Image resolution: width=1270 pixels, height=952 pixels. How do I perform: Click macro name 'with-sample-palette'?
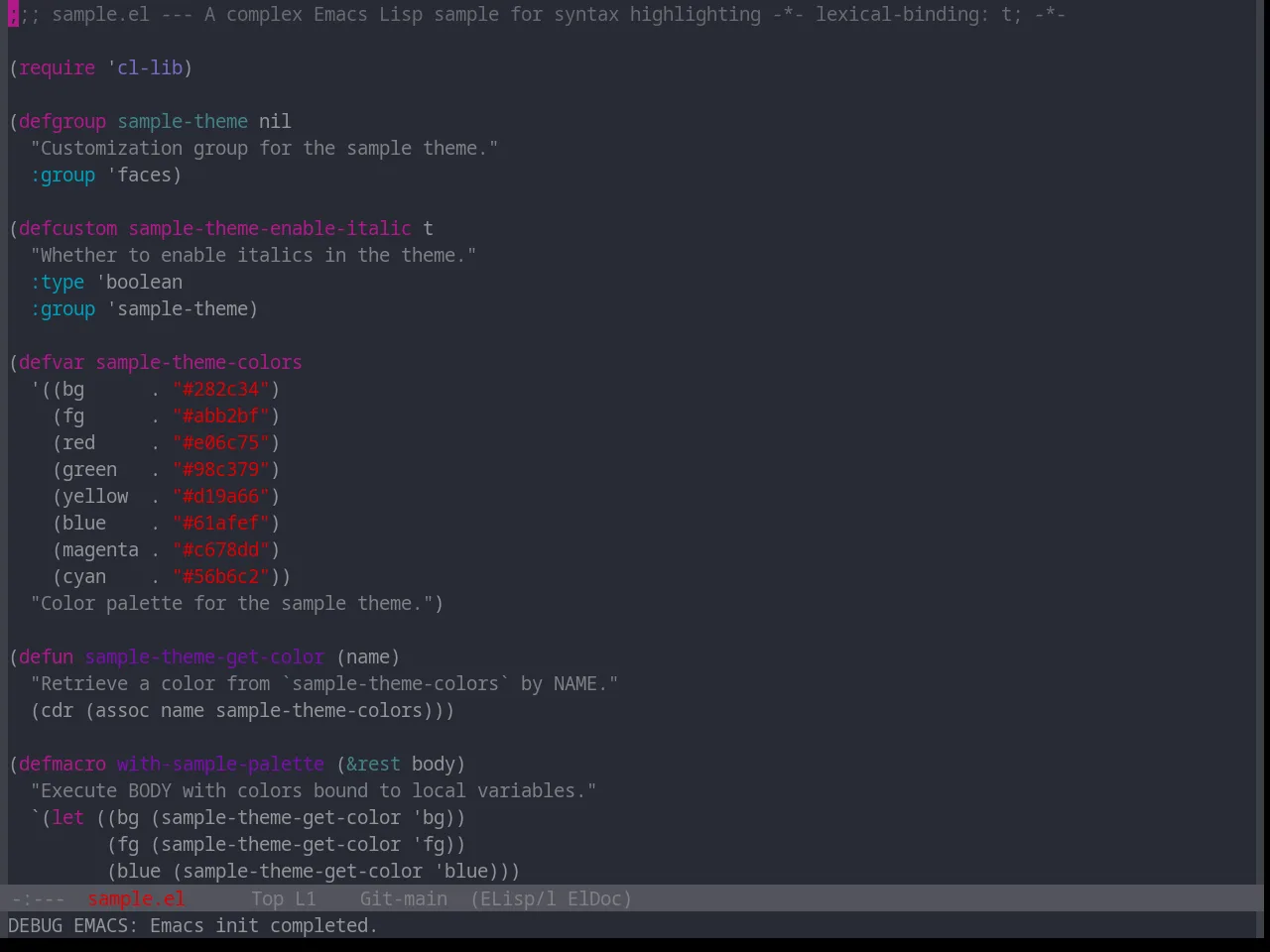click(220, 764)
